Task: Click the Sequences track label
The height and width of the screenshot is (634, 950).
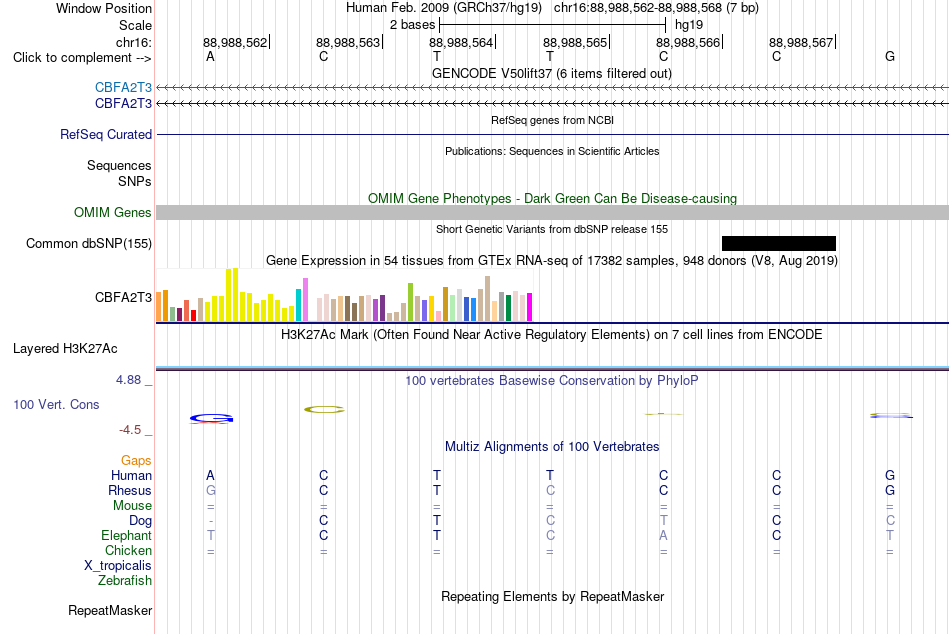Action: 119,165
